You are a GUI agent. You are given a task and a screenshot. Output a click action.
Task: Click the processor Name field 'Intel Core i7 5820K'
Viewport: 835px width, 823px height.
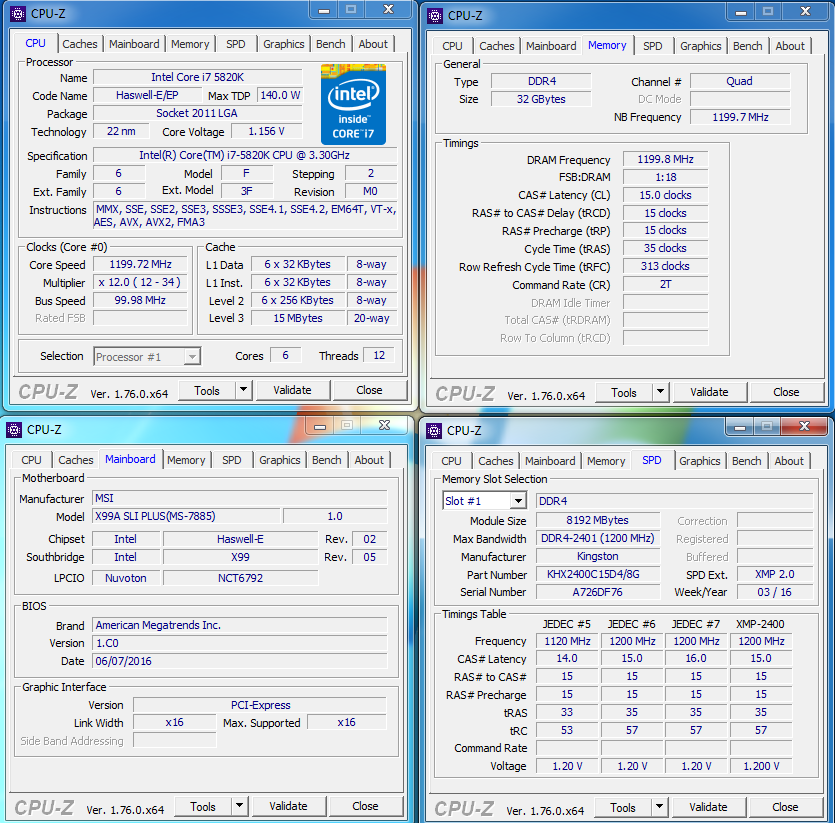198,77
